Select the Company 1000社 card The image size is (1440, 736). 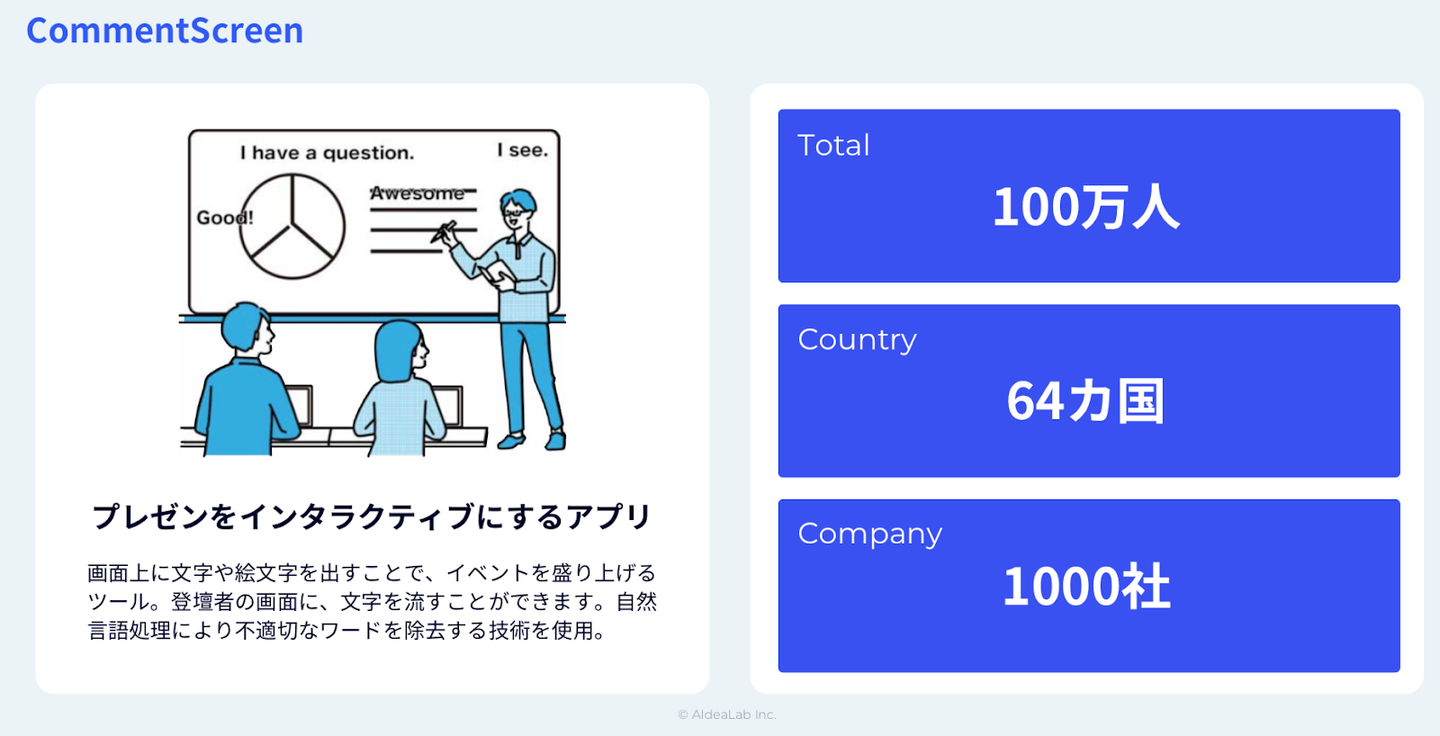pyautogui.click(x=1088, y=586)
